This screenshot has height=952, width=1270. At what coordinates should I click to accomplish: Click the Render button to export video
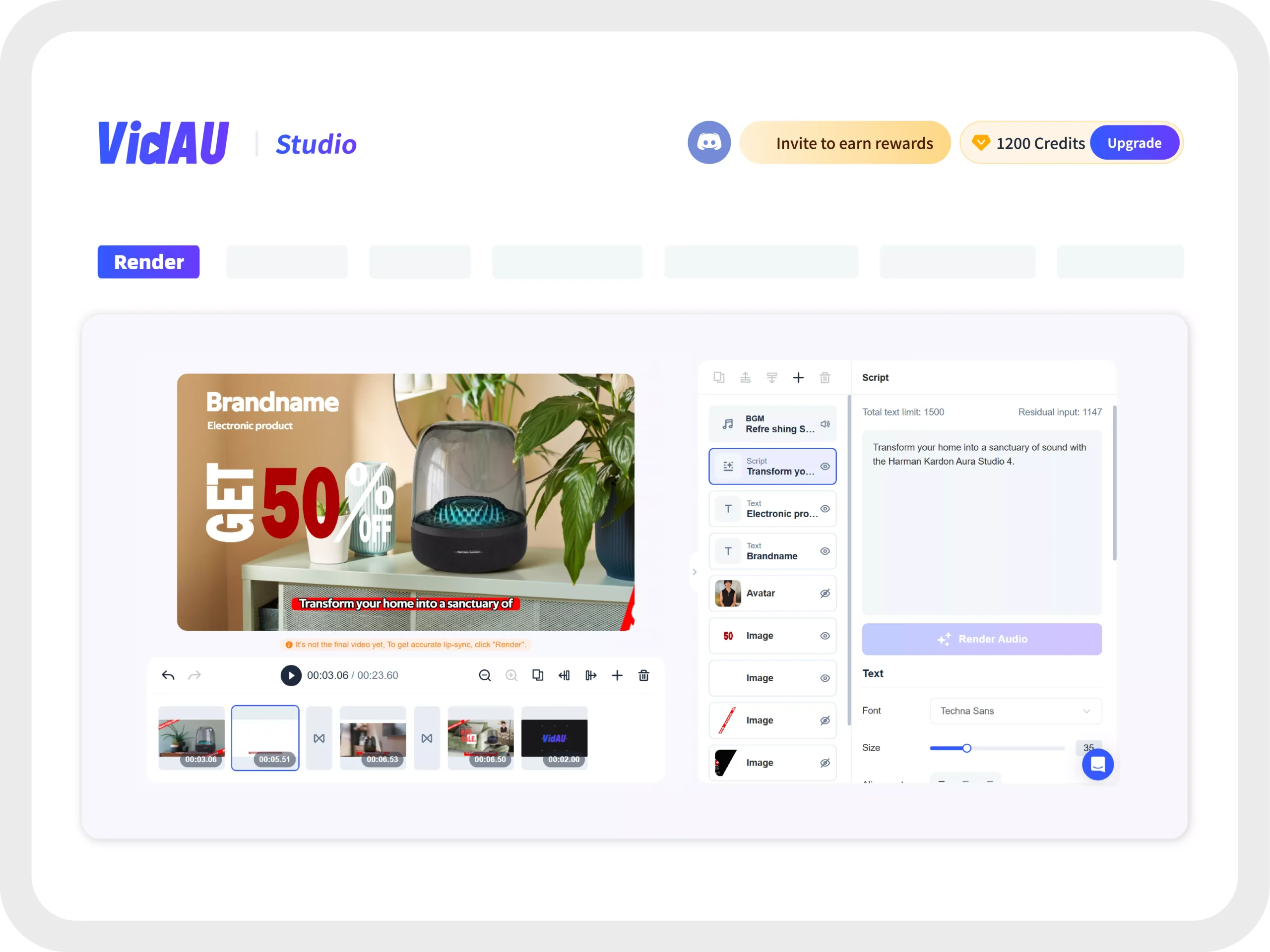coord(149,262)
